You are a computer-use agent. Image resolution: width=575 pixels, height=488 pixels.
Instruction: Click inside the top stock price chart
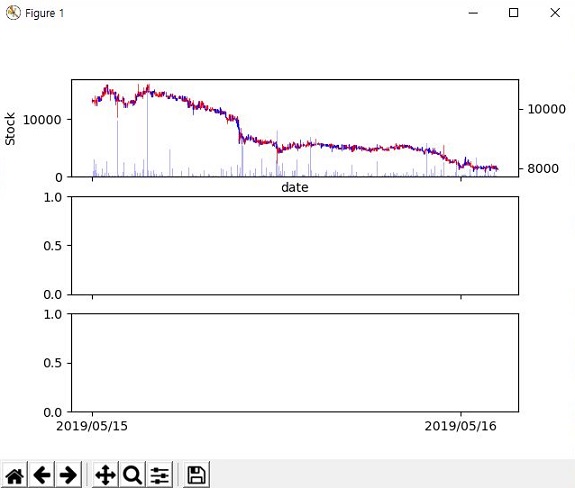click(295, 128)
